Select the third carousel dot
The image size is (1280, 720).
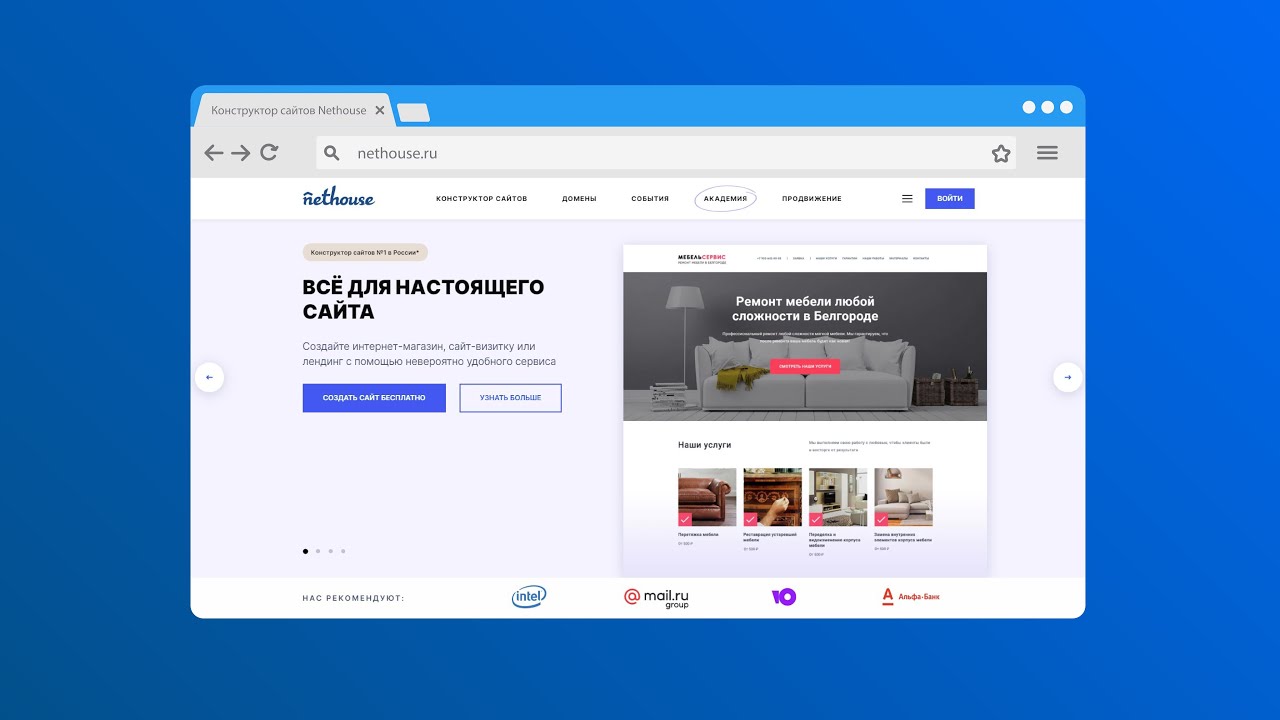coord(331,551)
